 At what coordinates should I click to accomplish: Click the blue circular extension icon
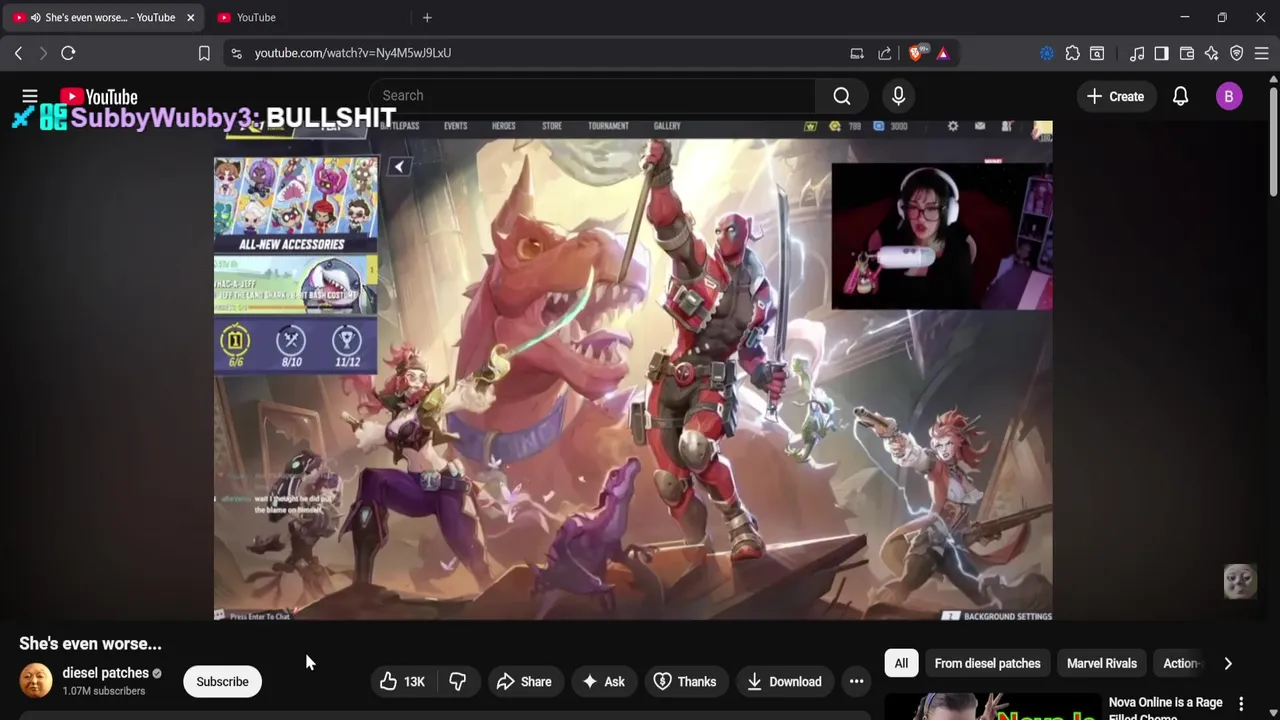tap(1047, 53)
